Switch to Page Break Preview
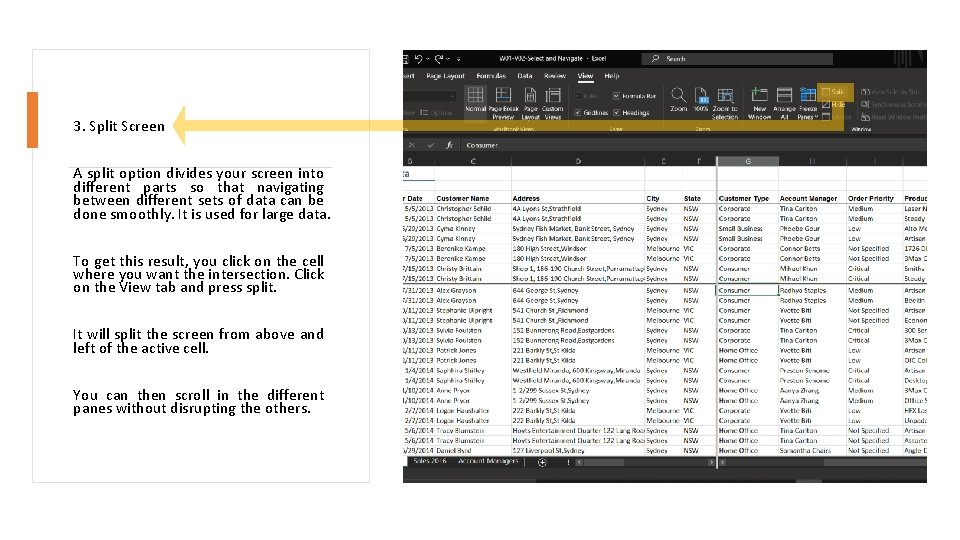Screen dimensions: 960x540 tap(503, 103)
